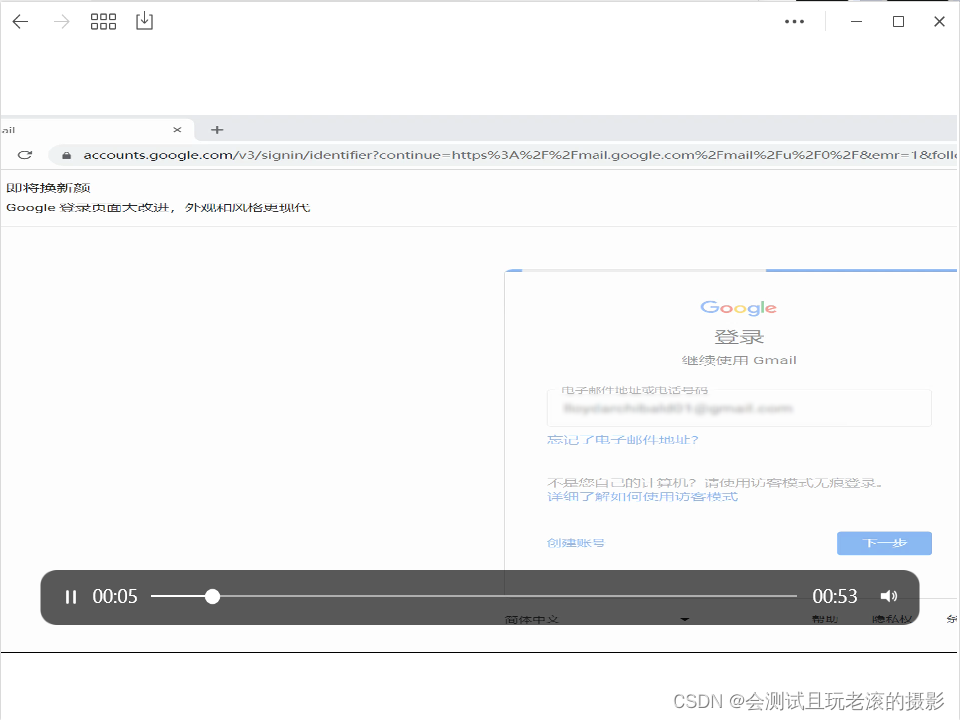Click the download/save icon
This screenshot has width=960, height=720.
pos(144,21)
